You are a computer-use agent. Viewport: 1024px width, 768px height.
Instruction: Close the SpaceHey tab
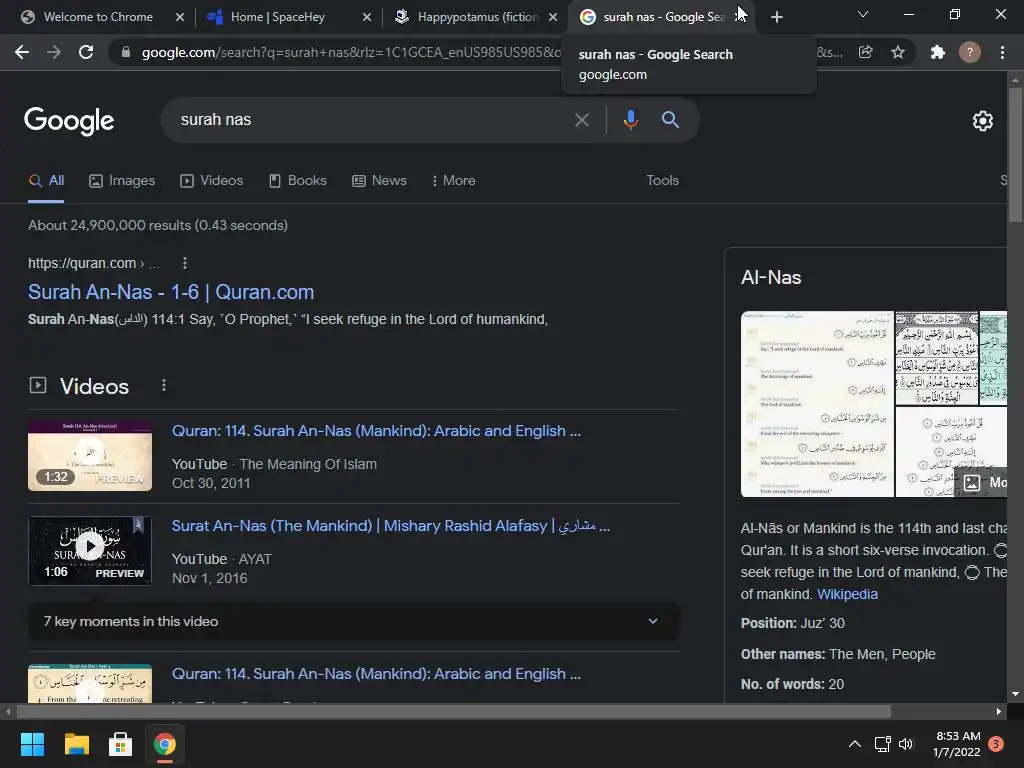tap(367, 17)
